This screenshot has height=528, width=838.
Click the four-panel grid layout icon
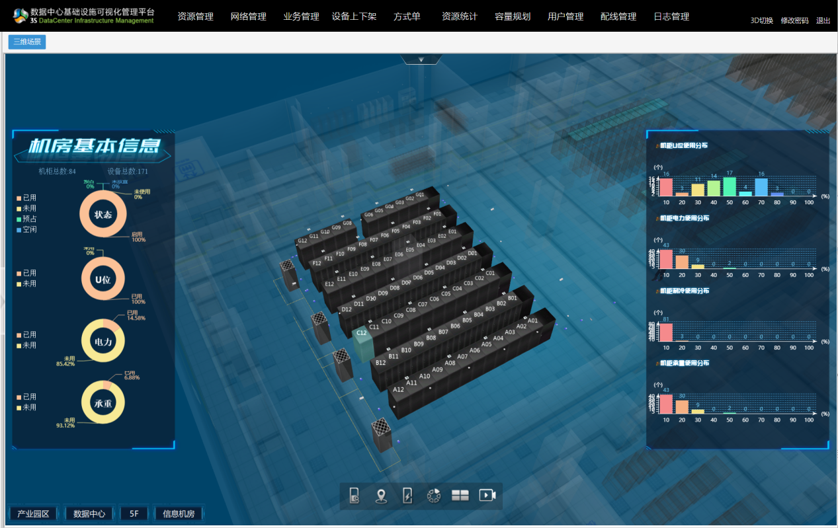pyautogui.click(x=460, y=495)
